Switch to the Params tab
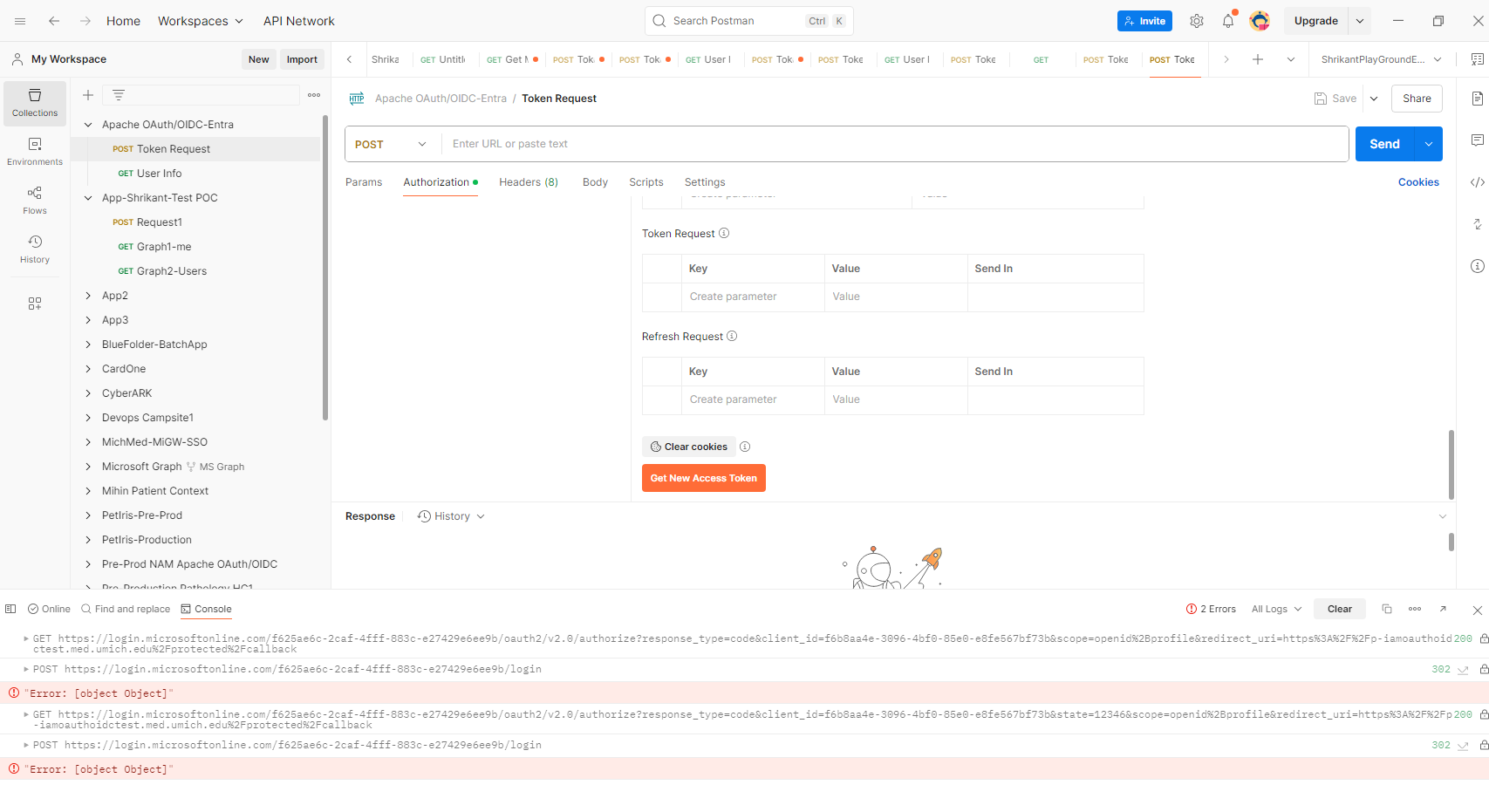Image resolution: width=1489 pixels, height=812 pixels. pos(364,182)
